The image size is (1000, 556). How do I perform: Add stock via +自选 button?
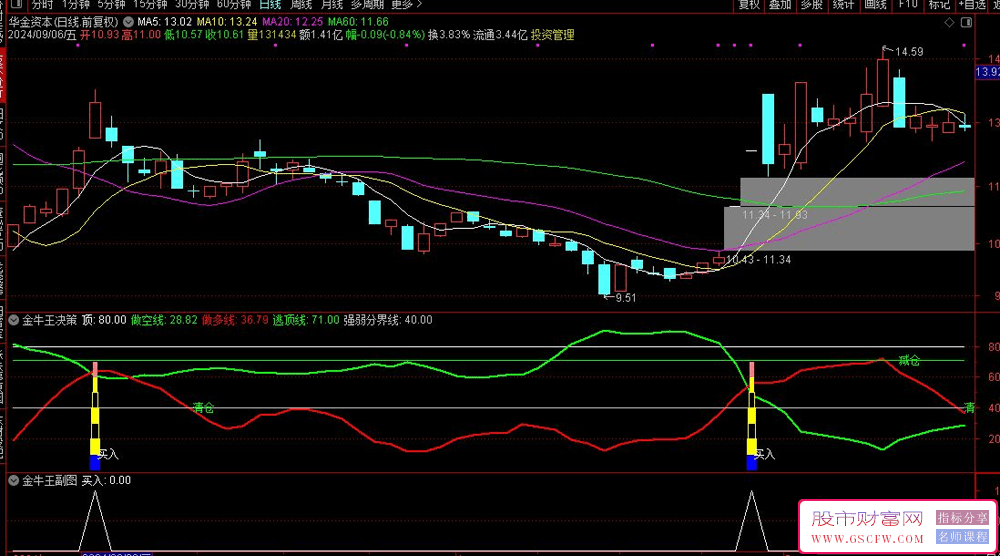pos(972,4)
